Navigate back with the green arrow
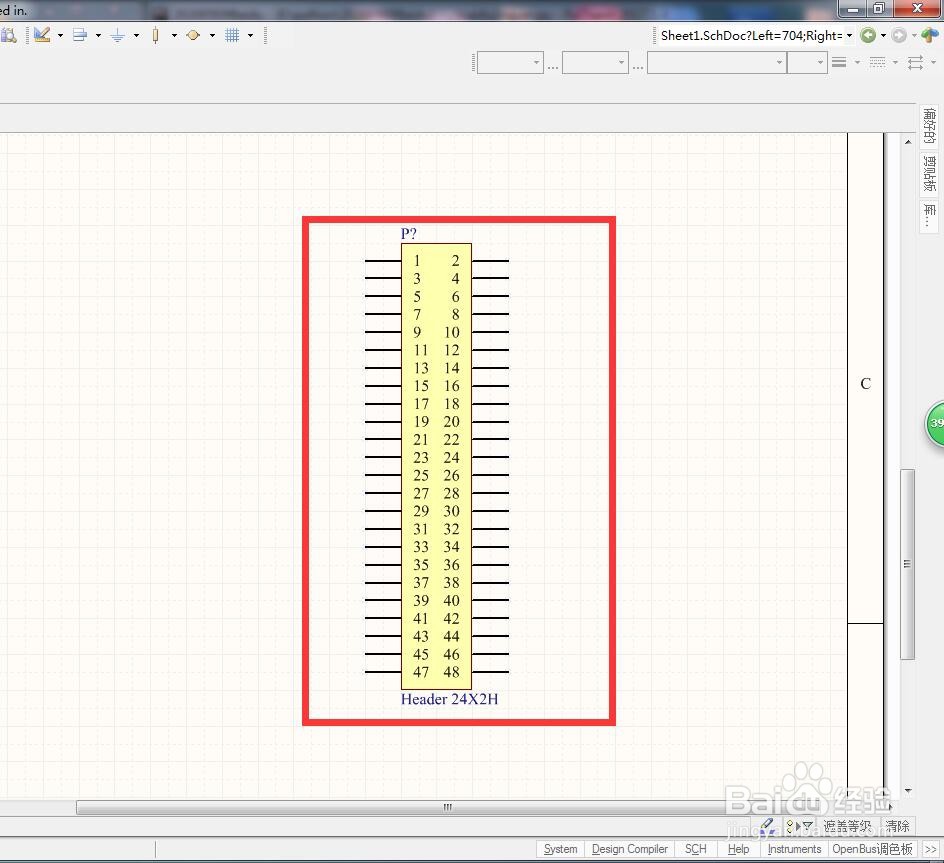Screen dimensions: 944x863 click(868, 36)
